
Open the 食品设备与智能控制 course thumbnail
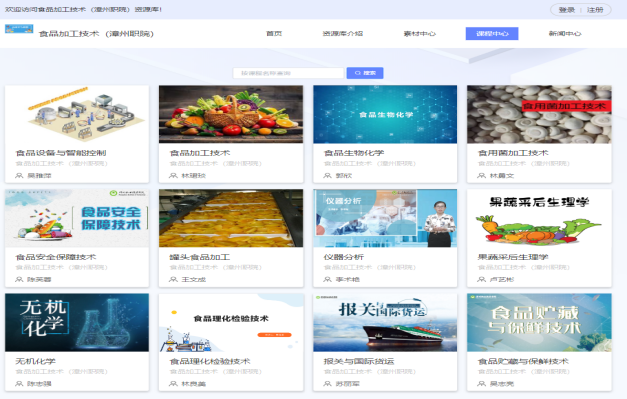pyautogui.click(x=77, y=114)
